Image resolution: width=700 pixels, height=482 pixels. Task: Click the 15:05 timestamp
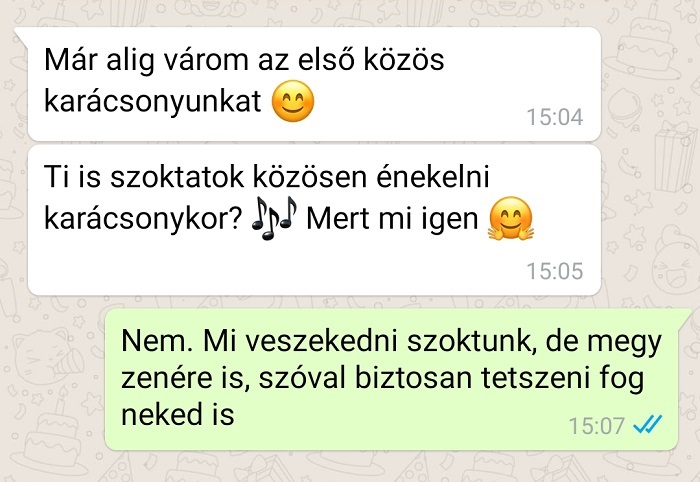click(555, 271)
